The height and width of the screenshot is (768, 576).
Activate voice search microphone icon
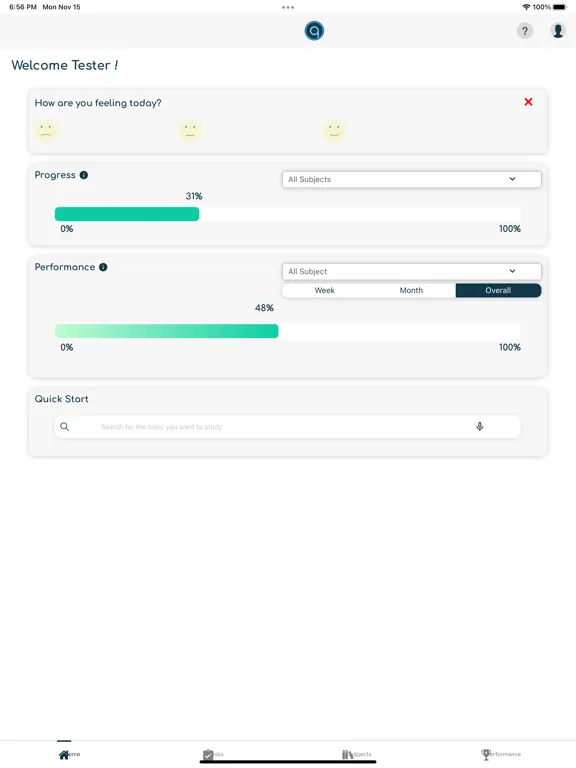click(480, 427)
